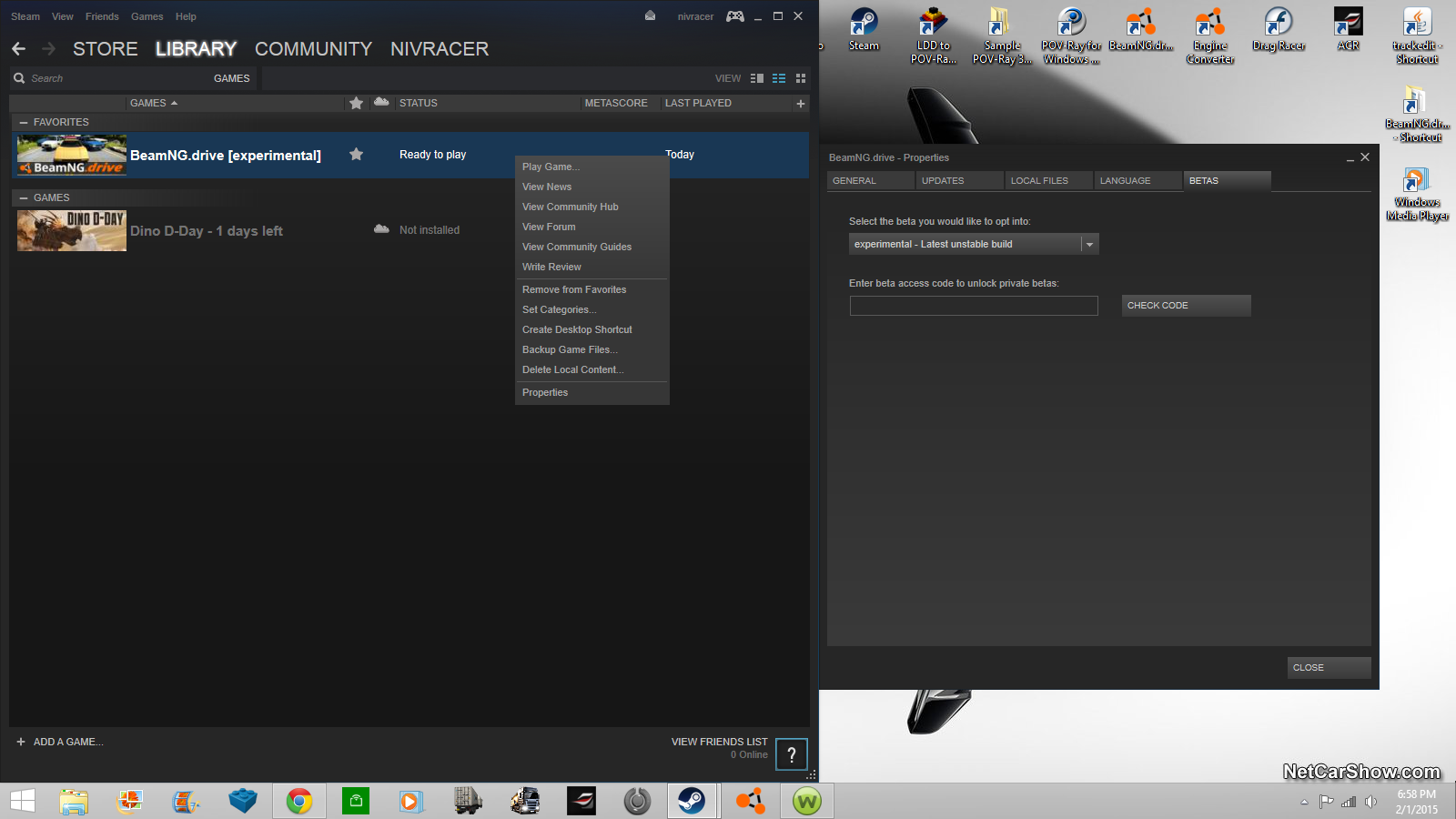This screenshot has width=1456, height=819.
Task: Click volume speaker icon in tray
Action: [1371, 802]
